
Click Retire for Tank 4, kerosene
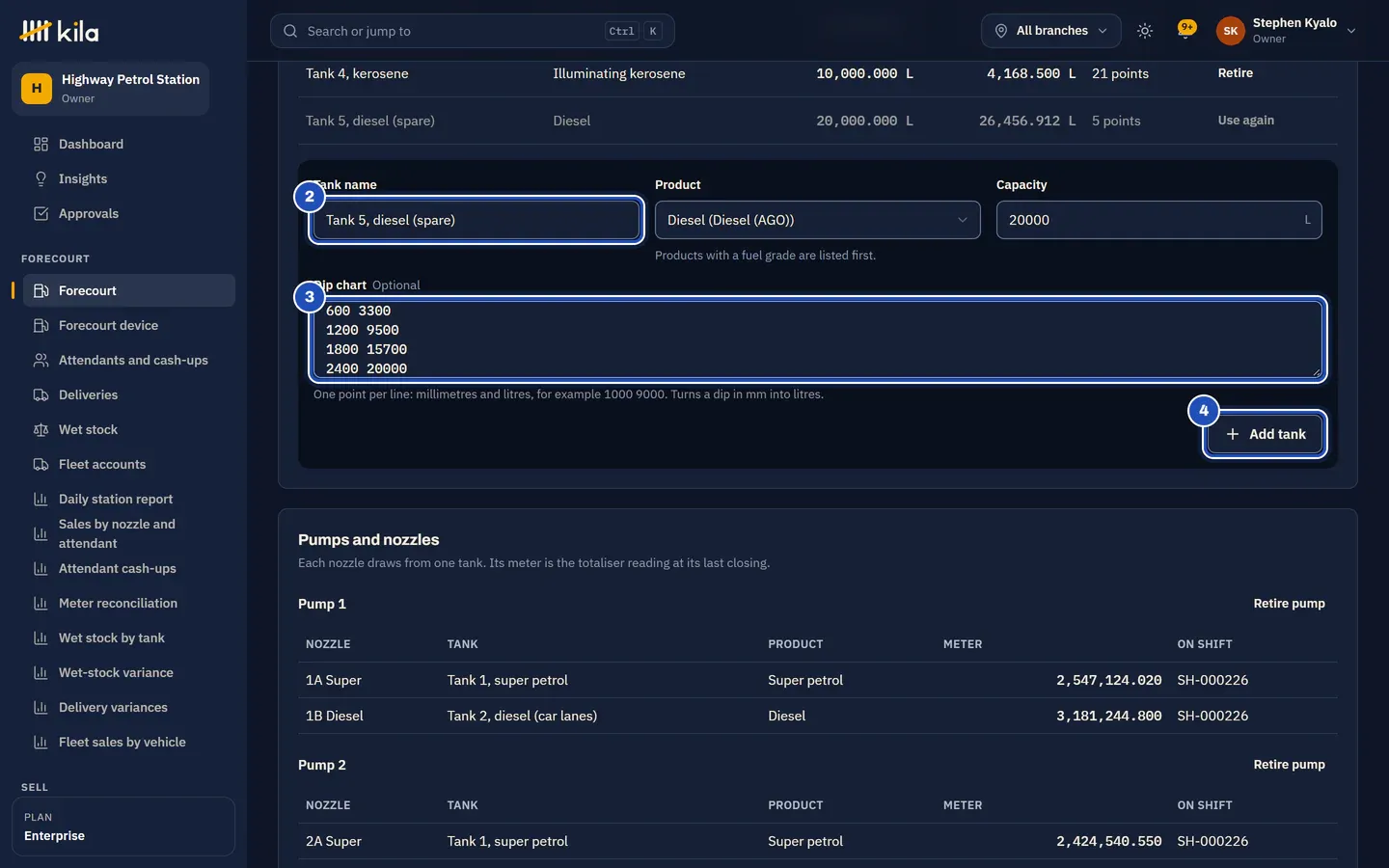[x=1236, y=73]
